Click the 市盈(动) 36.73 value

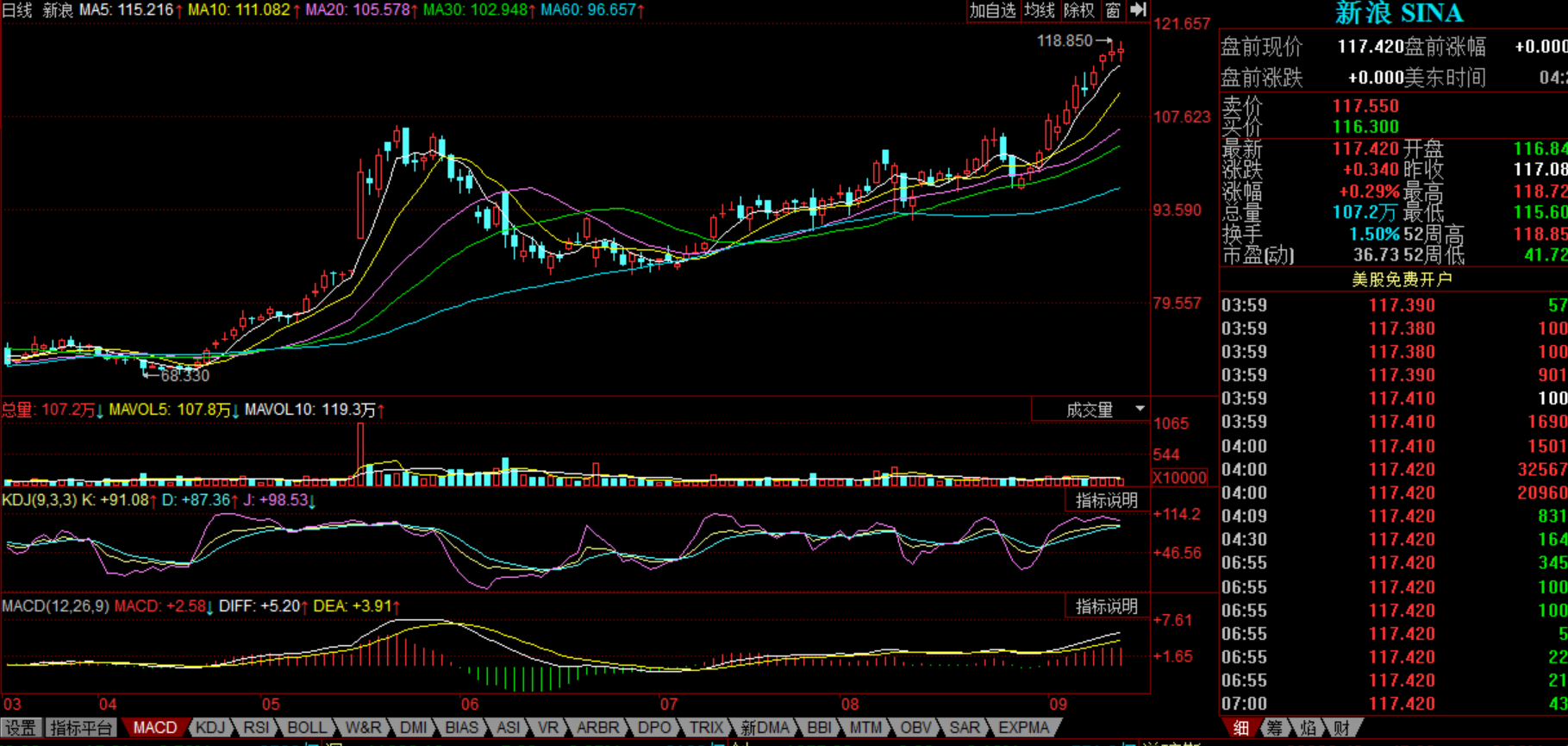pos(1377,255)
